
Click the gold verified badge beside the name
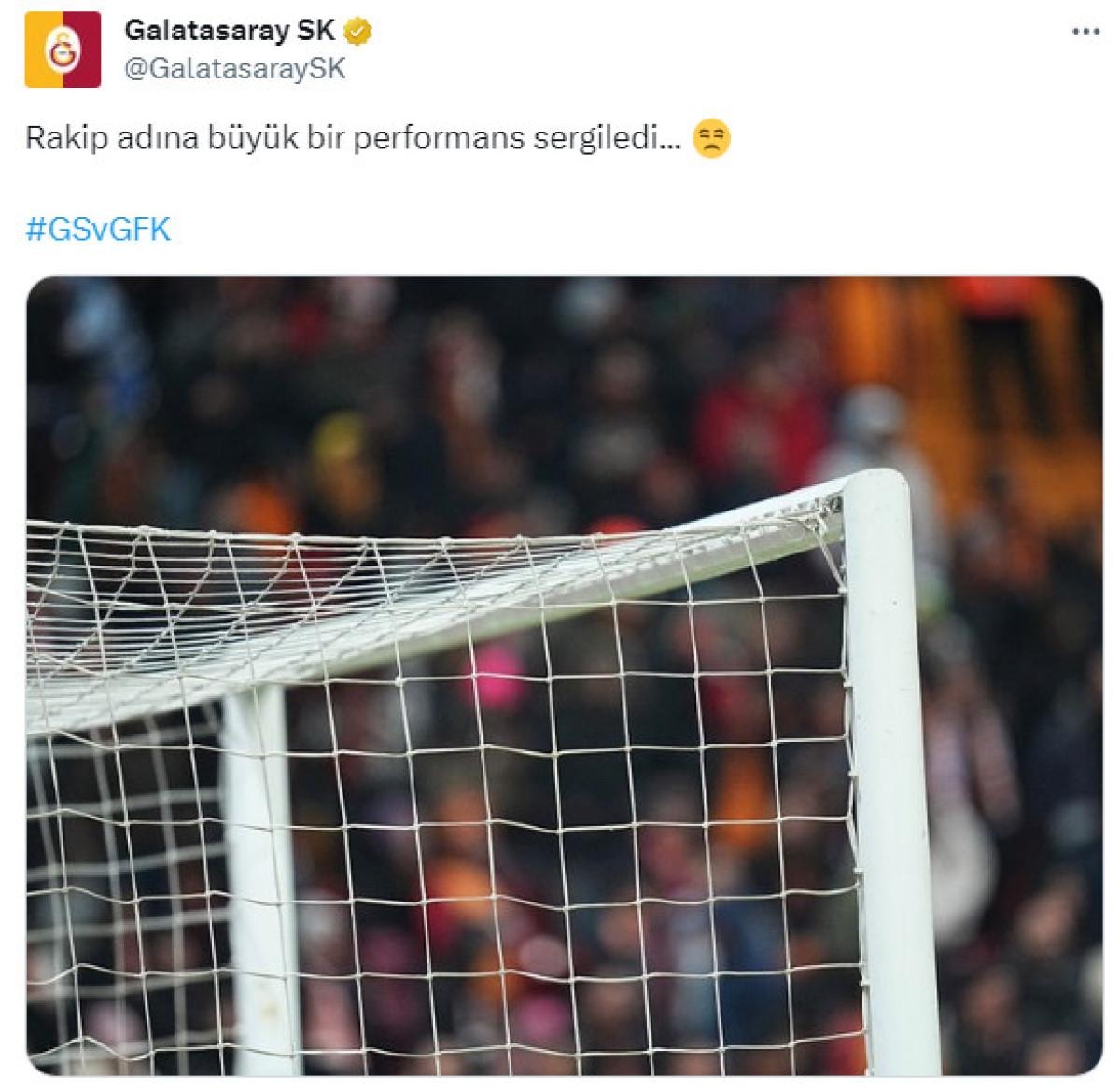pyautogui.click(x=358, y=32)
